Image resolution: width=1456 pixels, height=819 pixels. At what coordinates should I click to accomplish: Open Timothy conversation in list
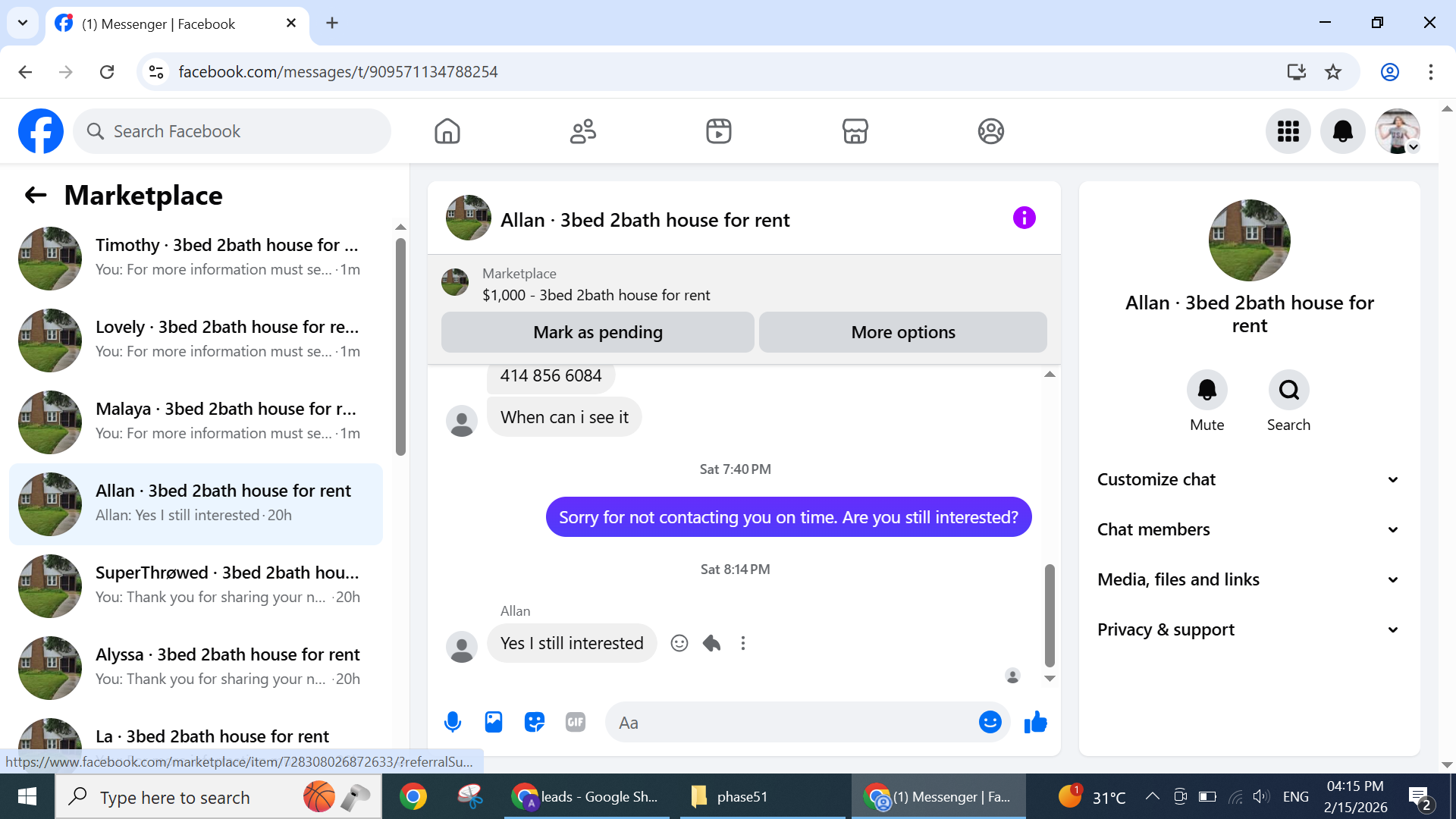click(x=196, y=258)
